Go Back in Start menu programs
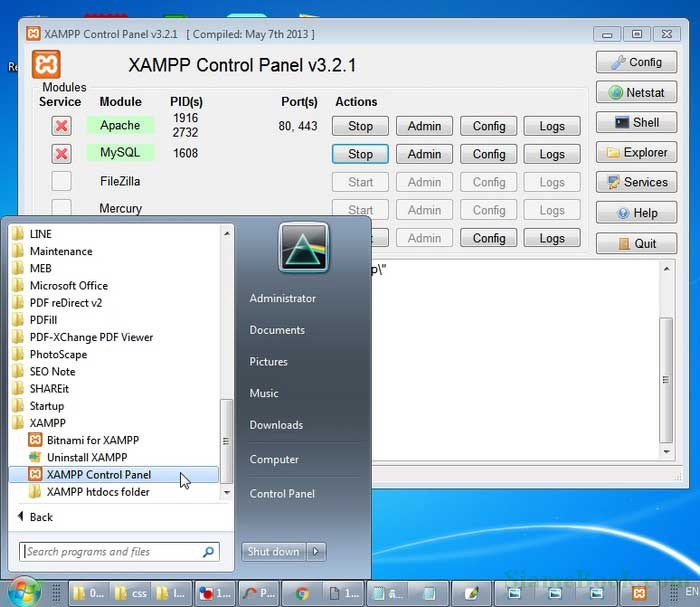The image size is (700, 607). 36,517
